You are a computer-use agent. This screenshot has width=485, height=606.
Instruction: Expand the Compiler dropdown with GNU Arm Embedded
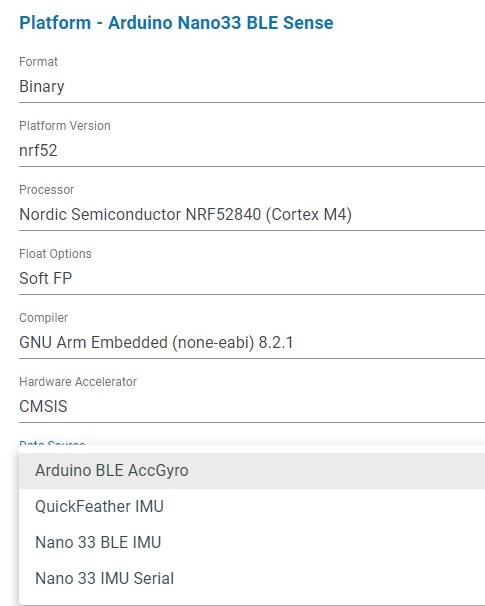(x=252, y=343)
